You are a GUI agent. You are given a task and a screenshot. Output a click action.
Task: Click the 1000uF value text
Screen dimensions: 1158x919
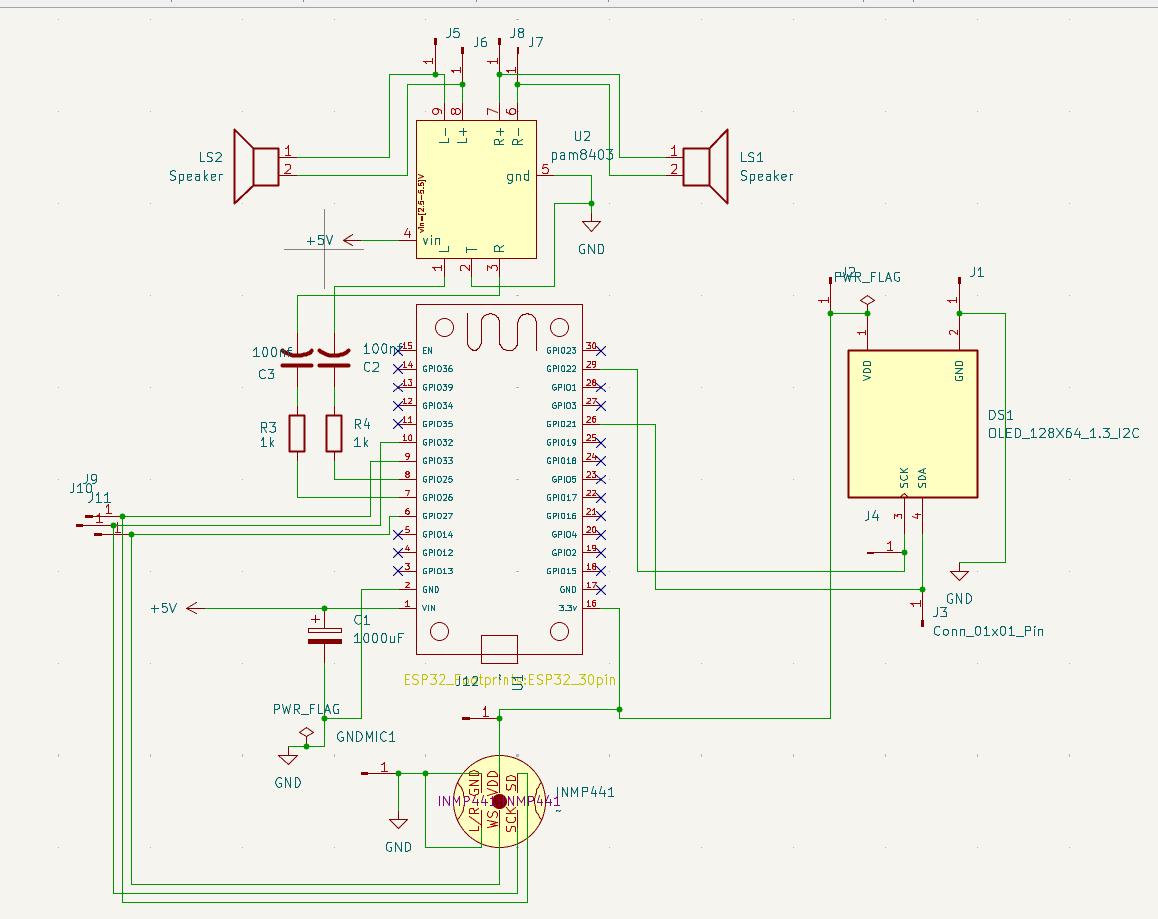tap(379, 638)
